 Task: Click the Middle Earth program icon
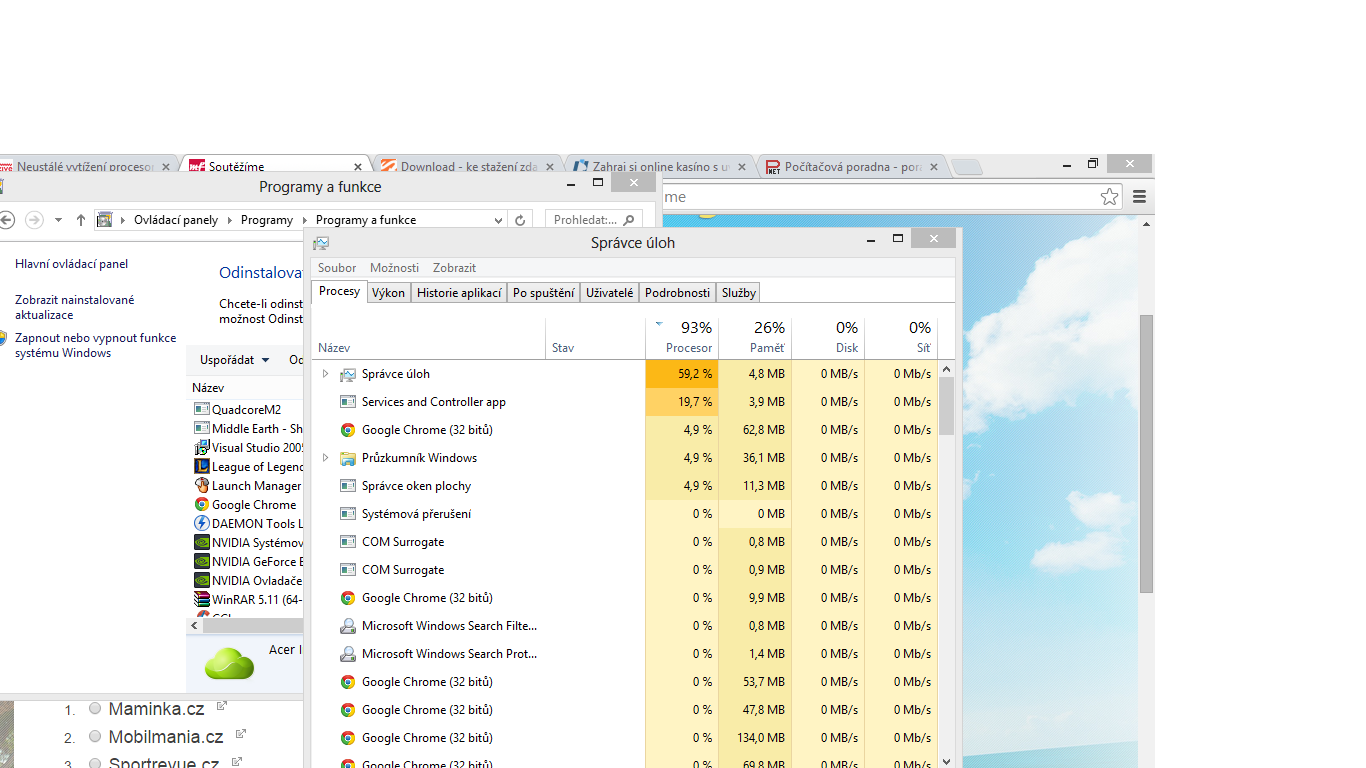[x=202, y=428]
